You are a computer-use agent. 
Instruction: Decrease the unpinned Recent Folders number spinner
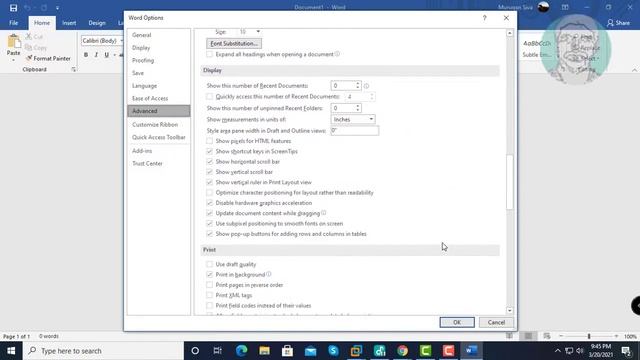coord(358,110)
